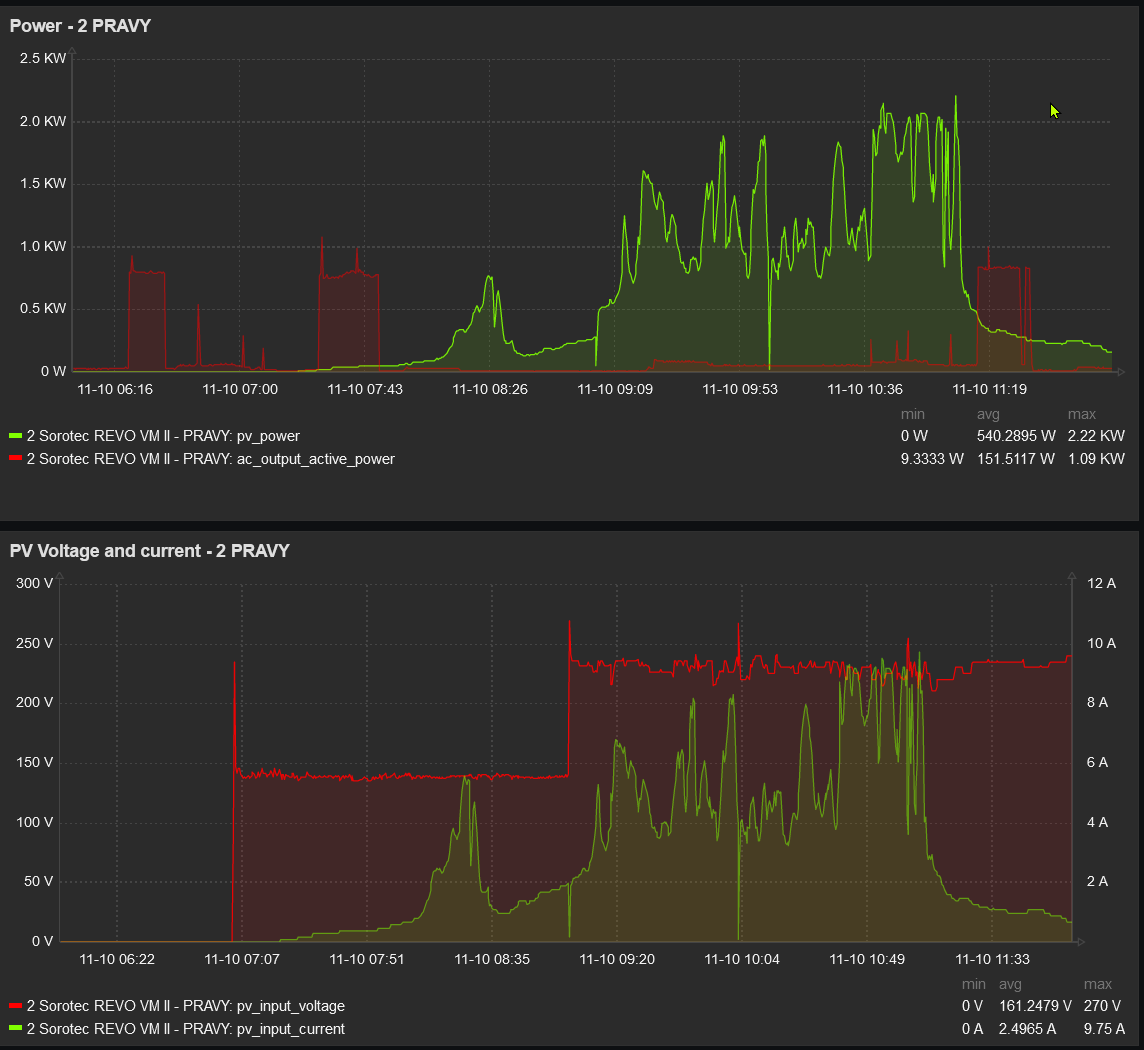
Task: Sort Power legend by the max column
Action: pos(1081,414)
